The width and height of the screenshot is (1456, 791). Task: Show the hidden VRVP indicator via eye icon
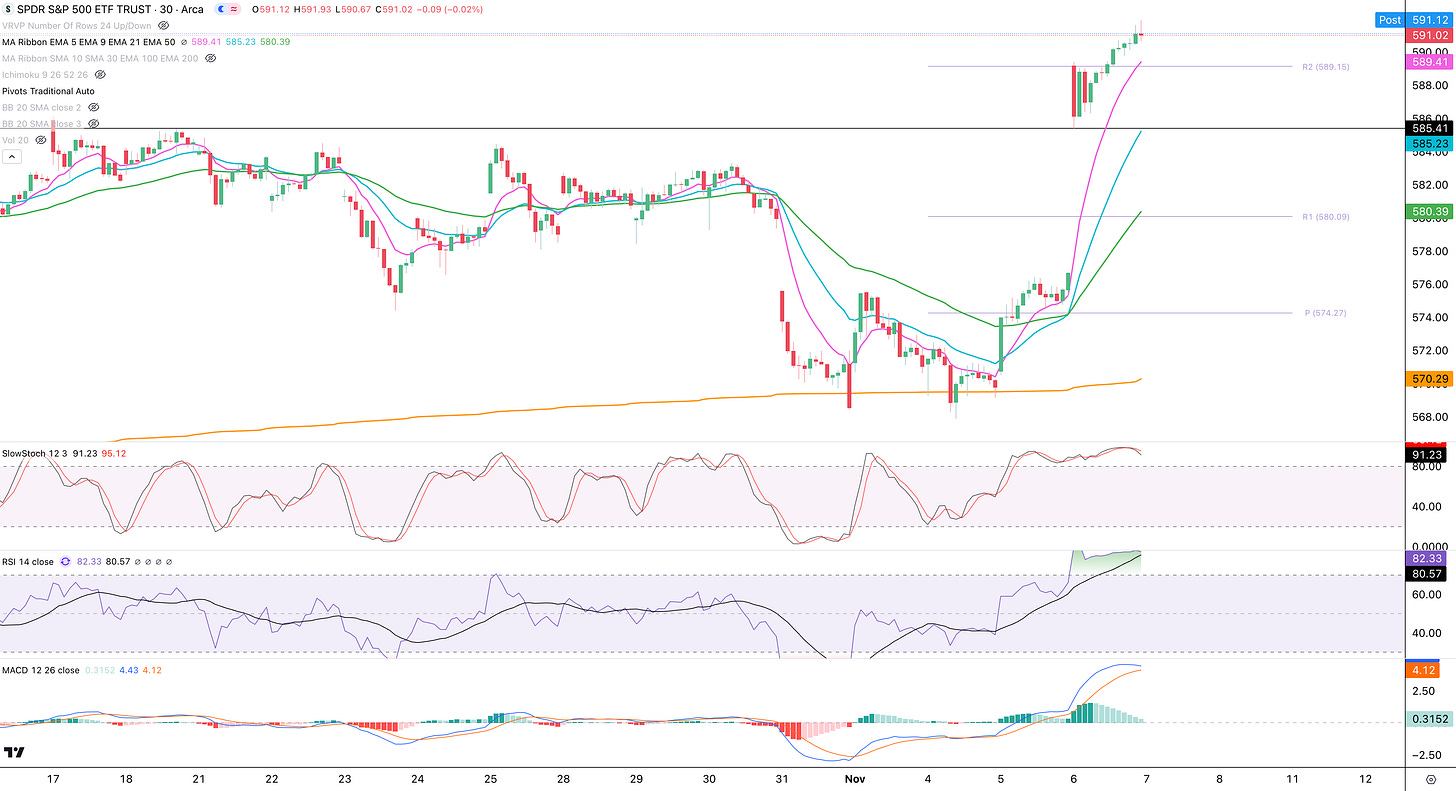click(163, 25)
